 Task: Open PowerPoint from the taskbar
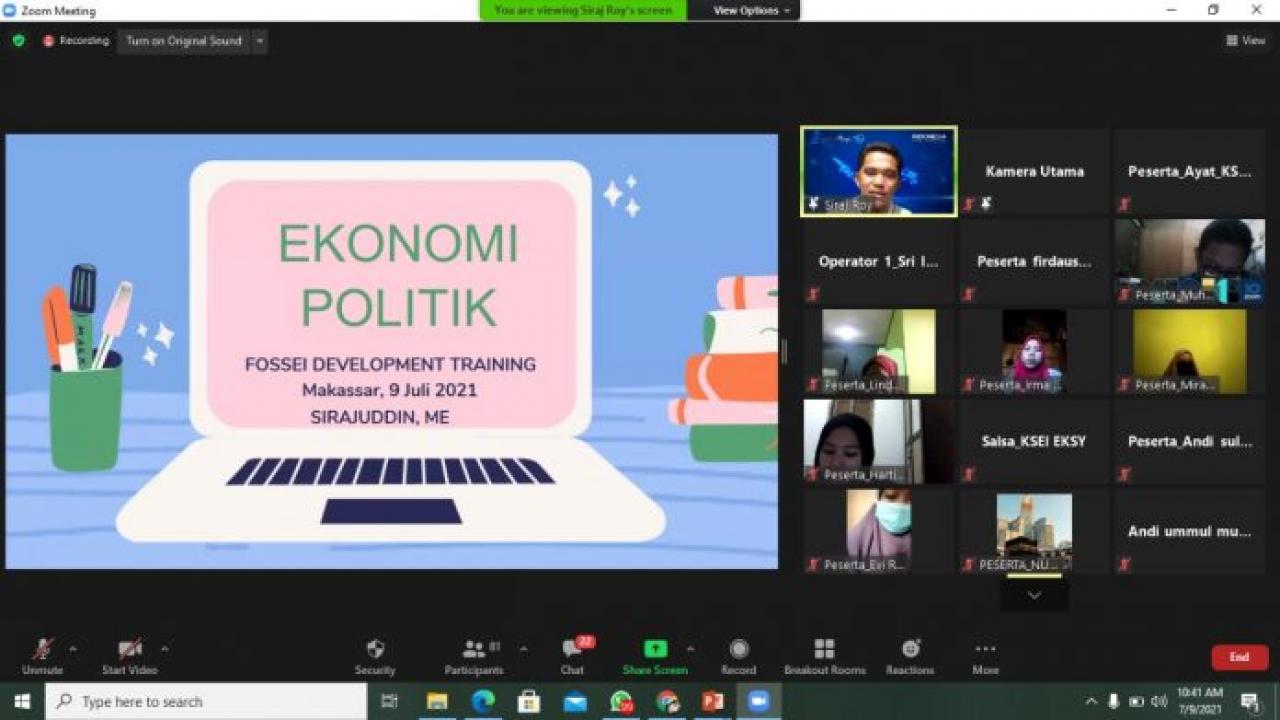(713, 700)
